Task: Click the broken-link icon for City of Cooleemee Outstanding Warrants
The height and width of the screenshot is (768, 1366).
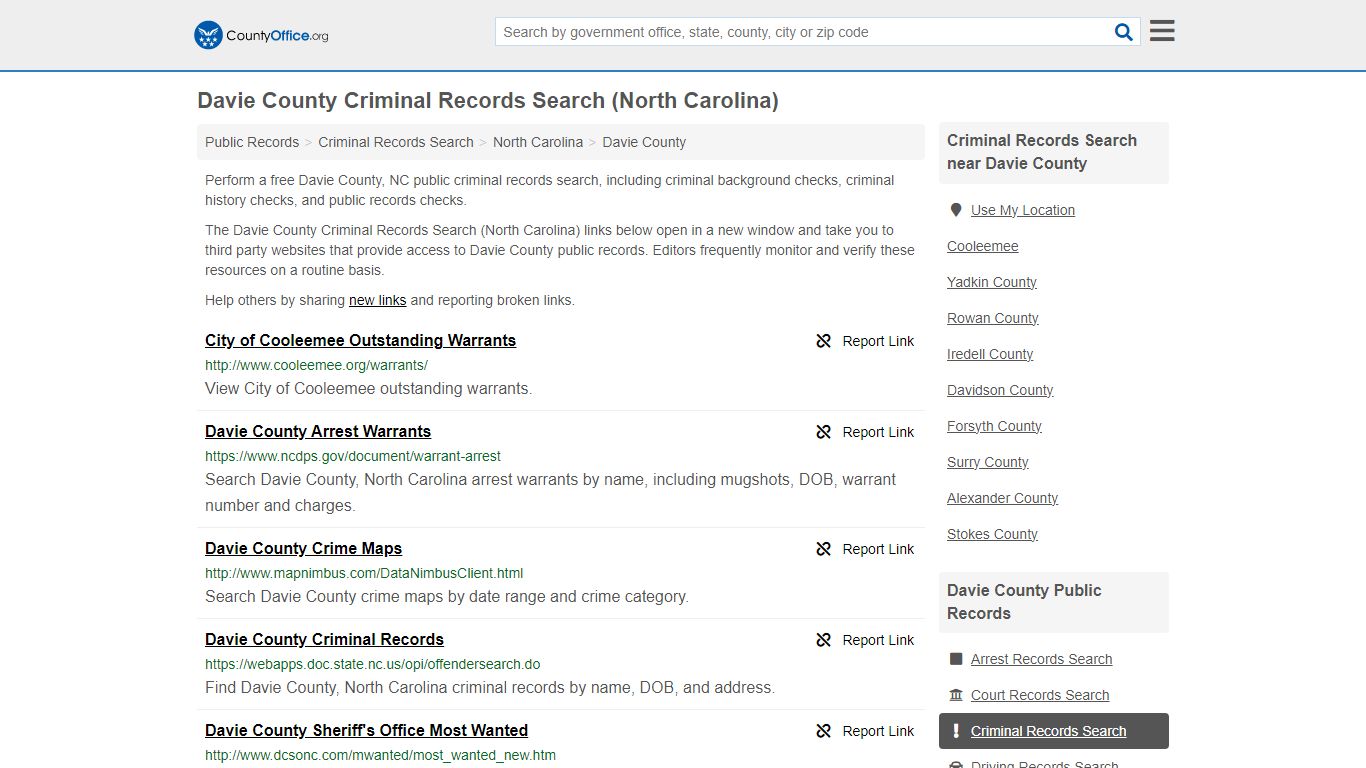Action: (x=824, y=341)
